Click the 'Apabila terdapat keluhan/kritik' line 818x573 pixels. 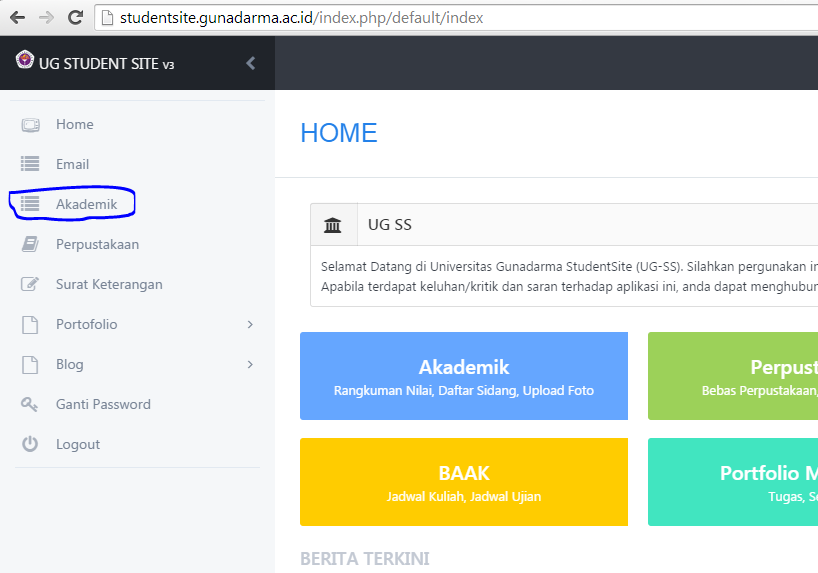(569, 286)
